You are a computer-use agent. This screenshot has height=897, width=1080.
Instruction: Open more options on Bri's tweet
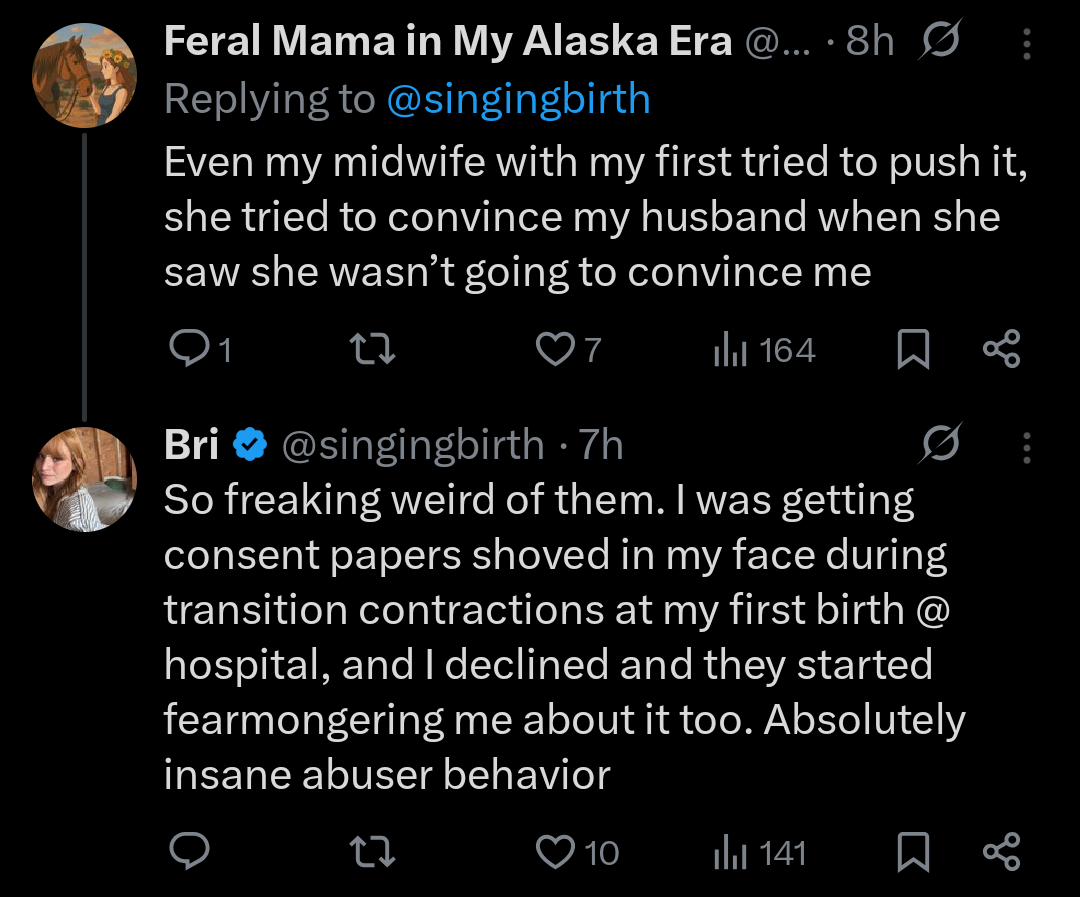pyautogui.click(x=1026, y=447)
